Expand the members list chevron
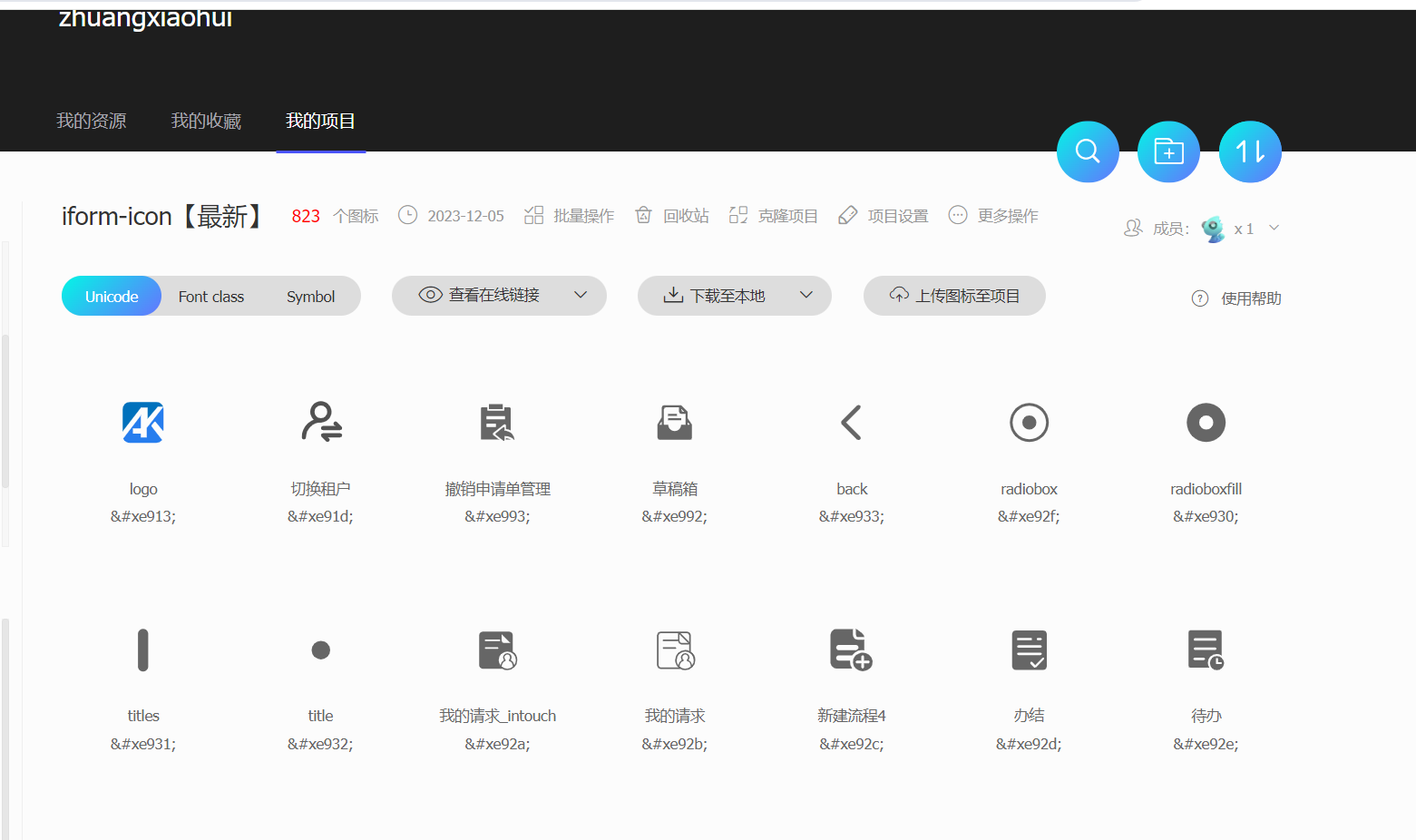The image size is (1416, 840). (1274, 229)
